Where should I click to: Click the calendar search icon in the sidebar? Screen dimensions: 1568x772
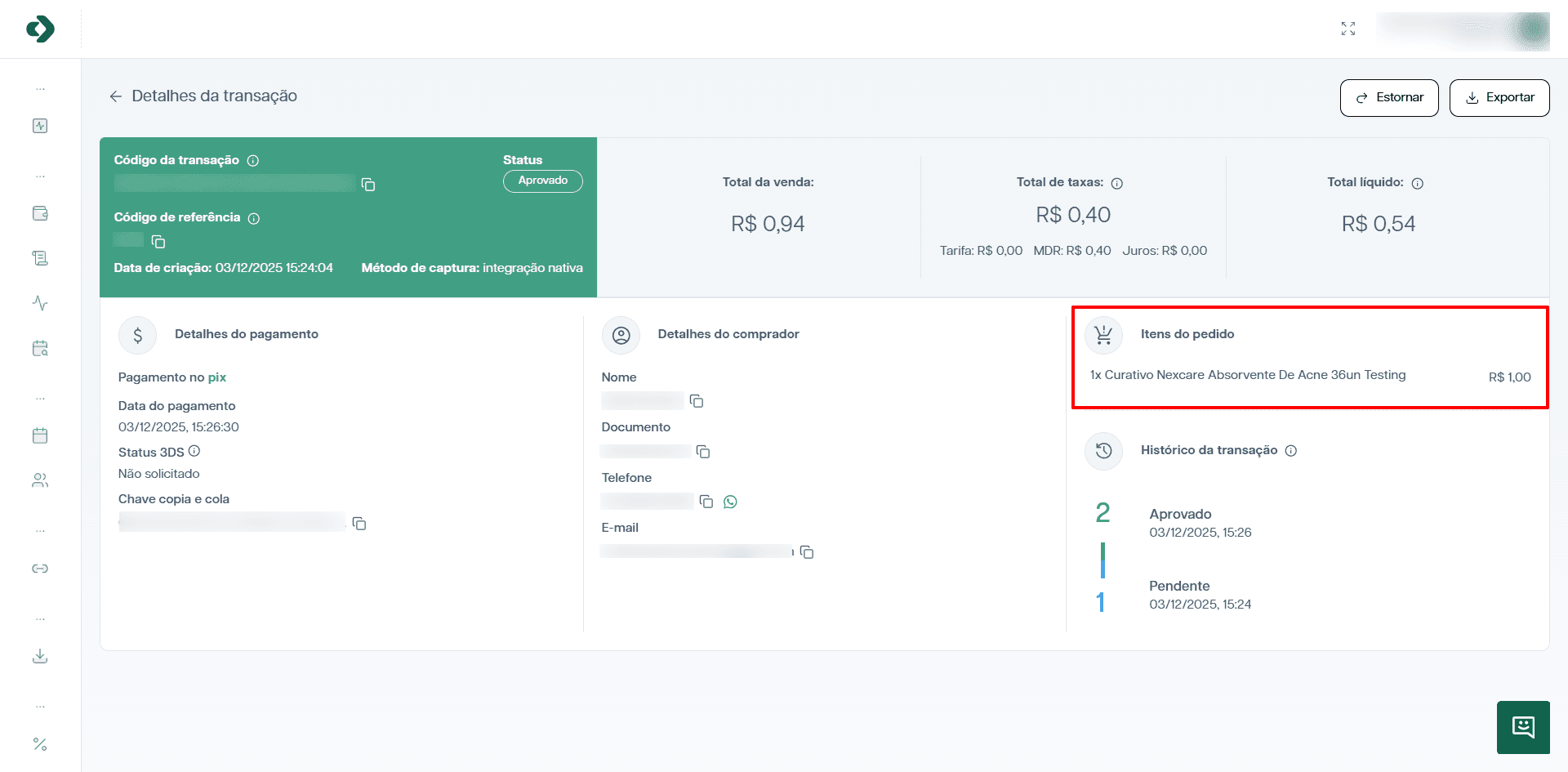click(40, 348)
